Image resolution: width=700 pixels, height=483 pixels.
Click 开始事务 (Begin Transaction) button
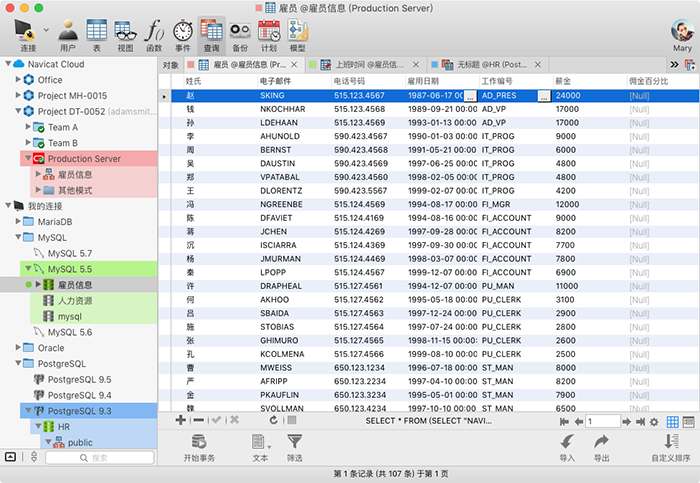click(x=199, y=448)
